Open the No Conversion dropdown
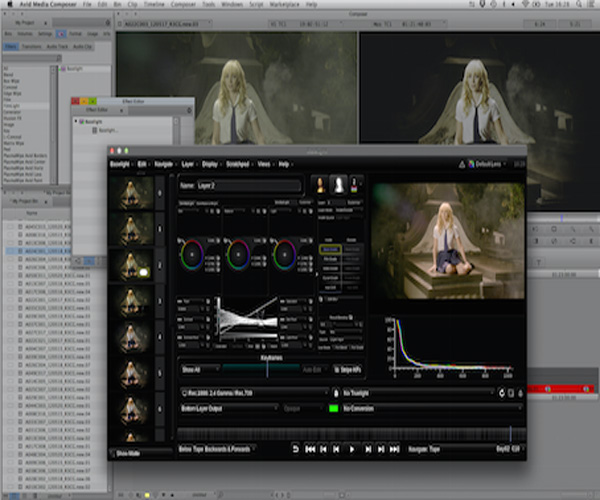600x500 pixels. pyautogui.click(x=432, y=409)
